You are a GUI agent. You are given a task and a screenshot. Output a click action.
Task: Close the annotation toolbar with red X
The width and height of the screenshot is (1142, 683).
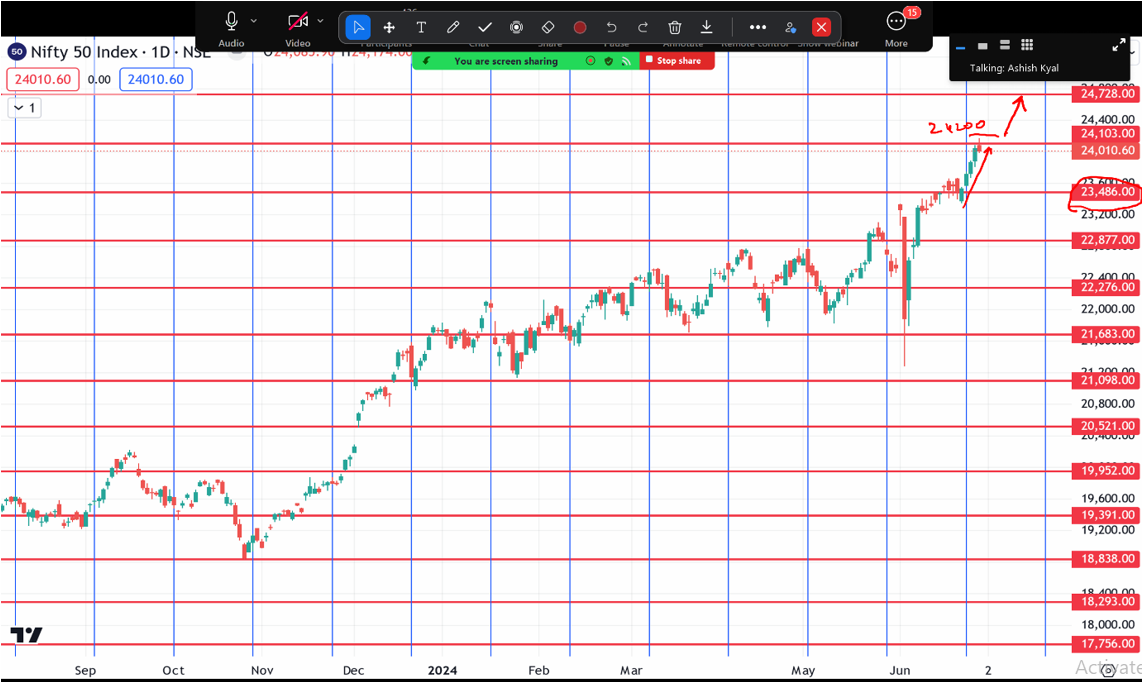tap(822, 28)
